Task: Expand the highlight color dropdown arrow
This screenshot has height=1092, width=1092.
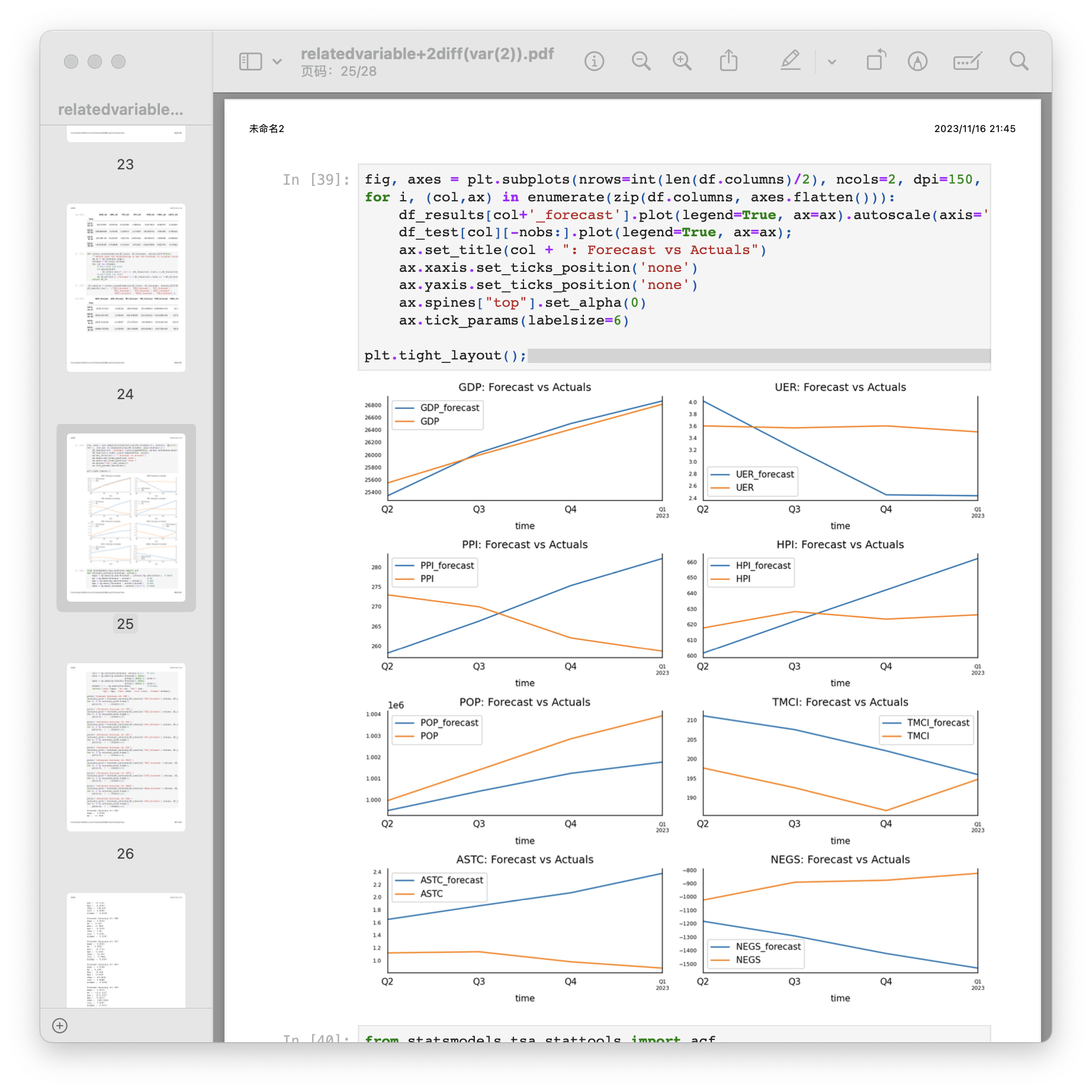Action: (x=832, y=62)
